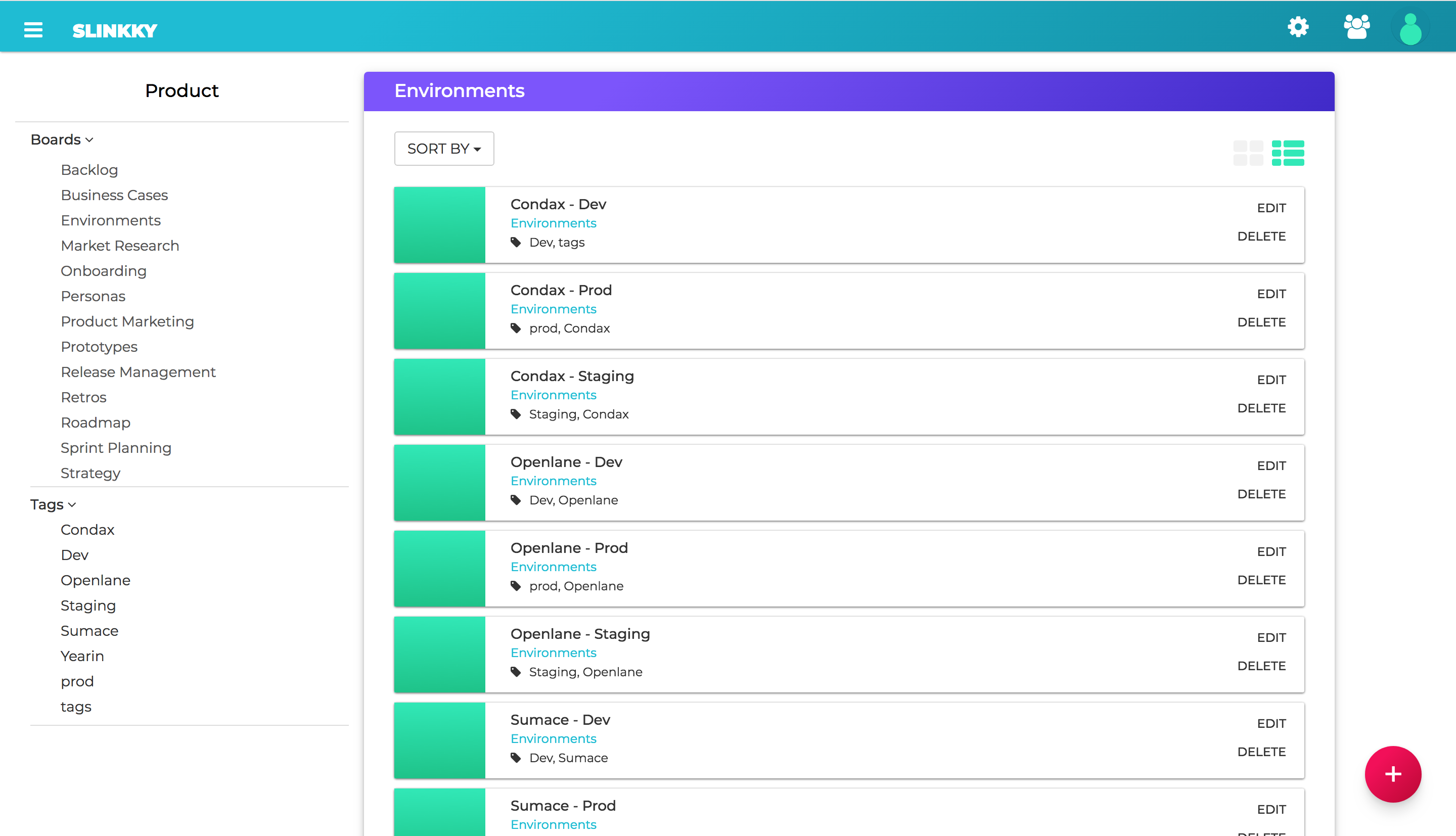
Task: Switch to list view layout
Action: coord(1288,153)
